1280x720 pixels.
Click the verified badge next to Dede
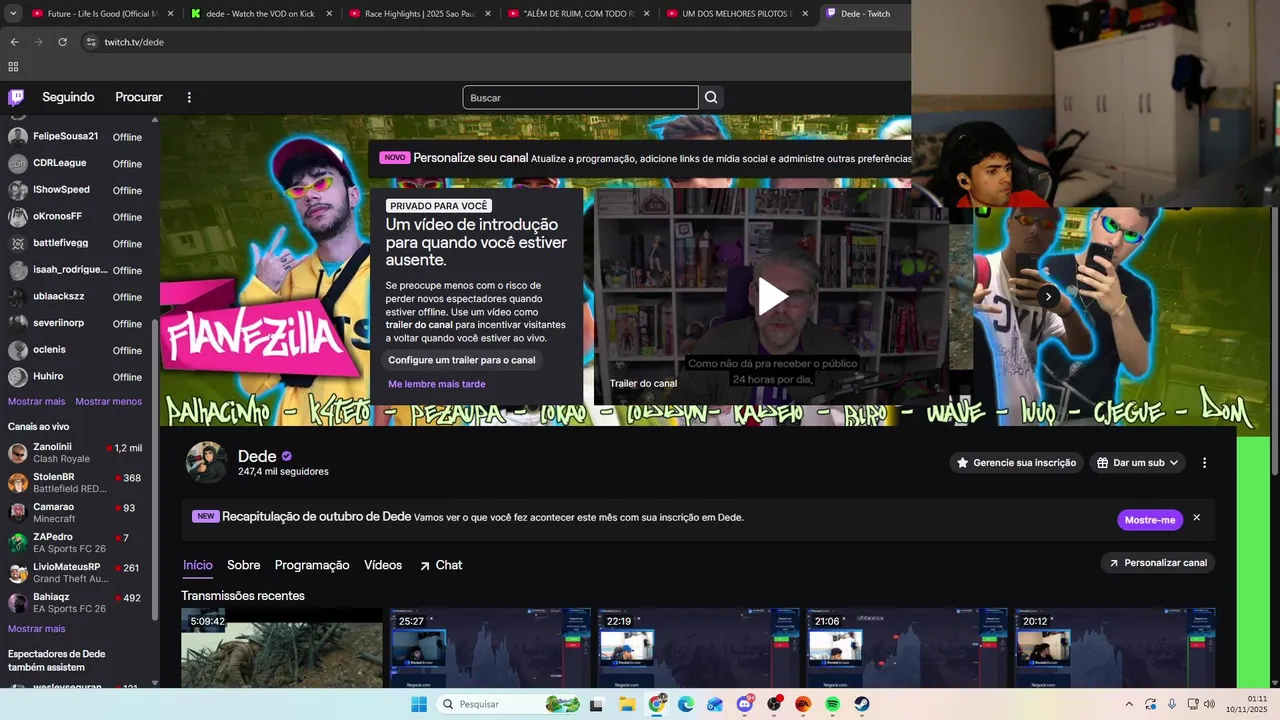(287, 456)
